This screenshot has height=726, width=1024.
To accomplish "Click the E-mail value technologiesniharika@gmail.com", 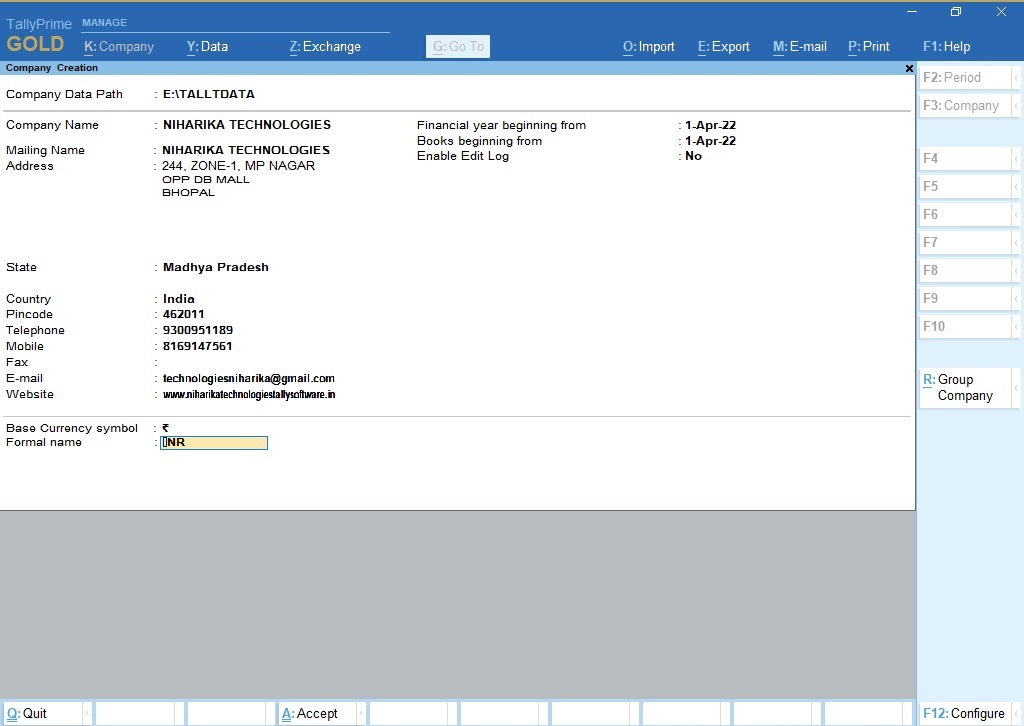I will coord(249,378).
